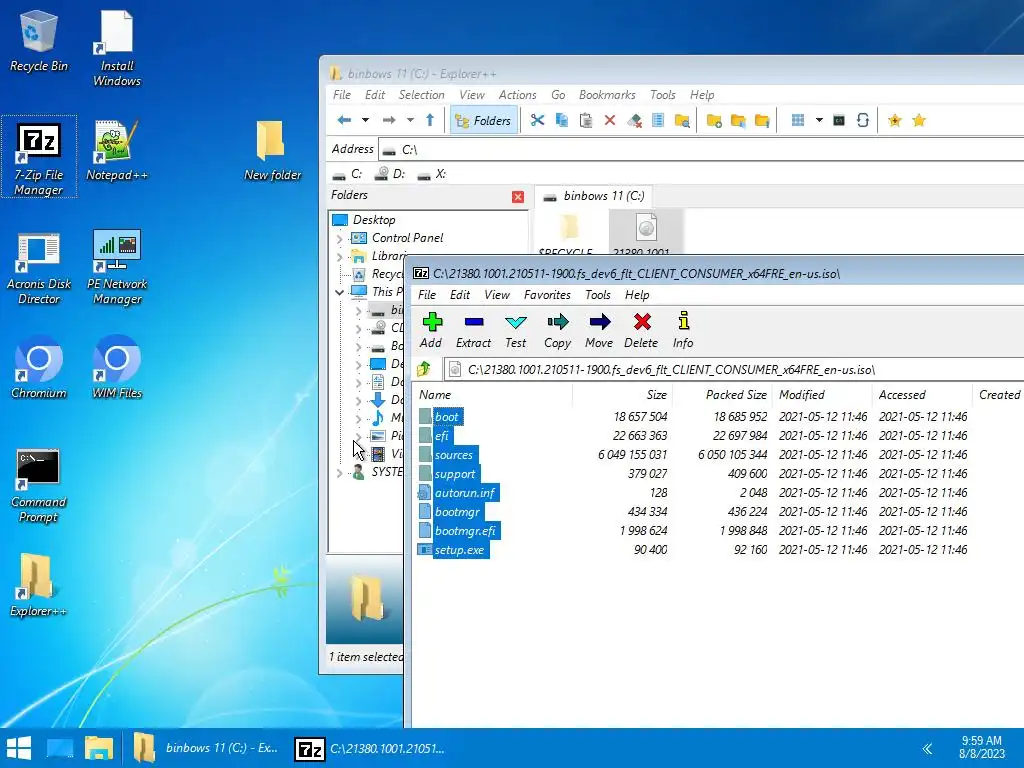This screenshot has height=768, width=1024.
Task: Click Forward arrow in Explorer++ toolbar
Action: [x=389, y=120]
